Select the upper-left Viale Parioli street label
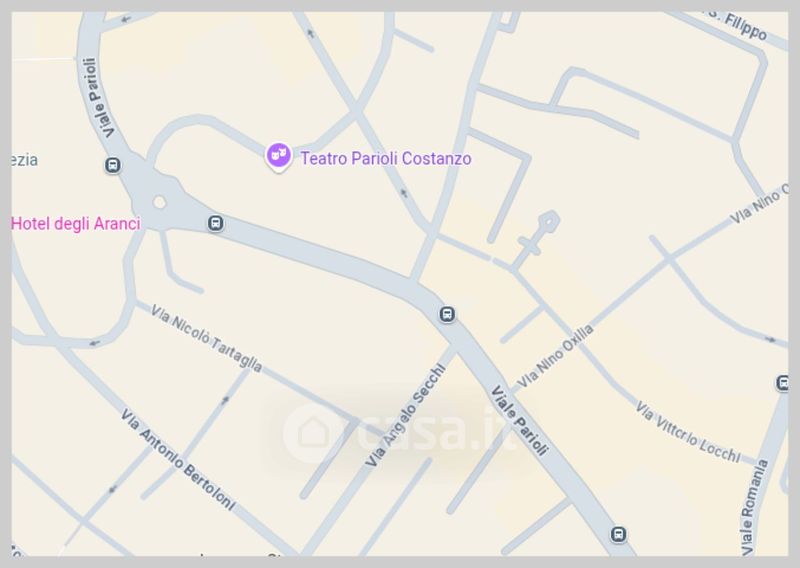Viewport: 800px width, 568px height. [98, 97]
